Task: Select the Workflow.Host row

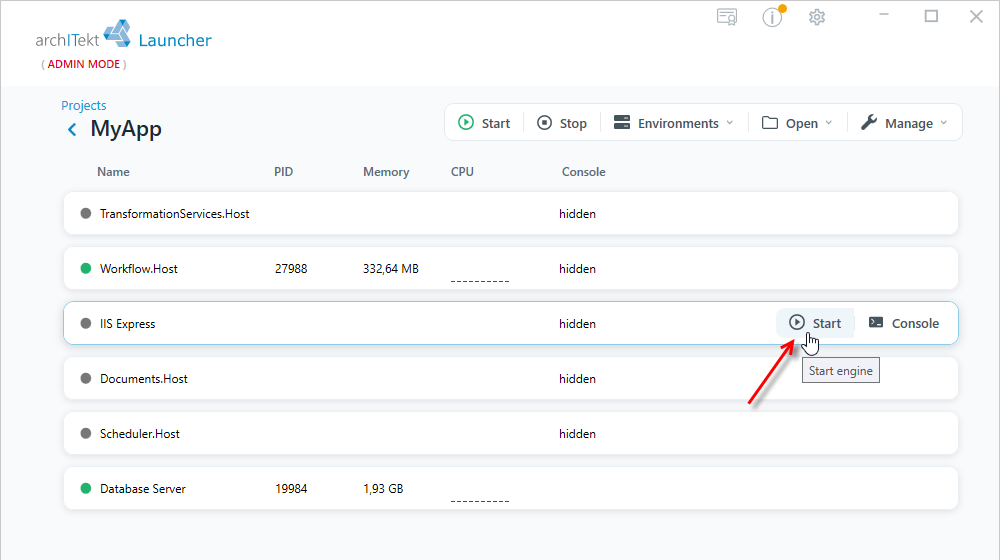Action: coord(511,269)
